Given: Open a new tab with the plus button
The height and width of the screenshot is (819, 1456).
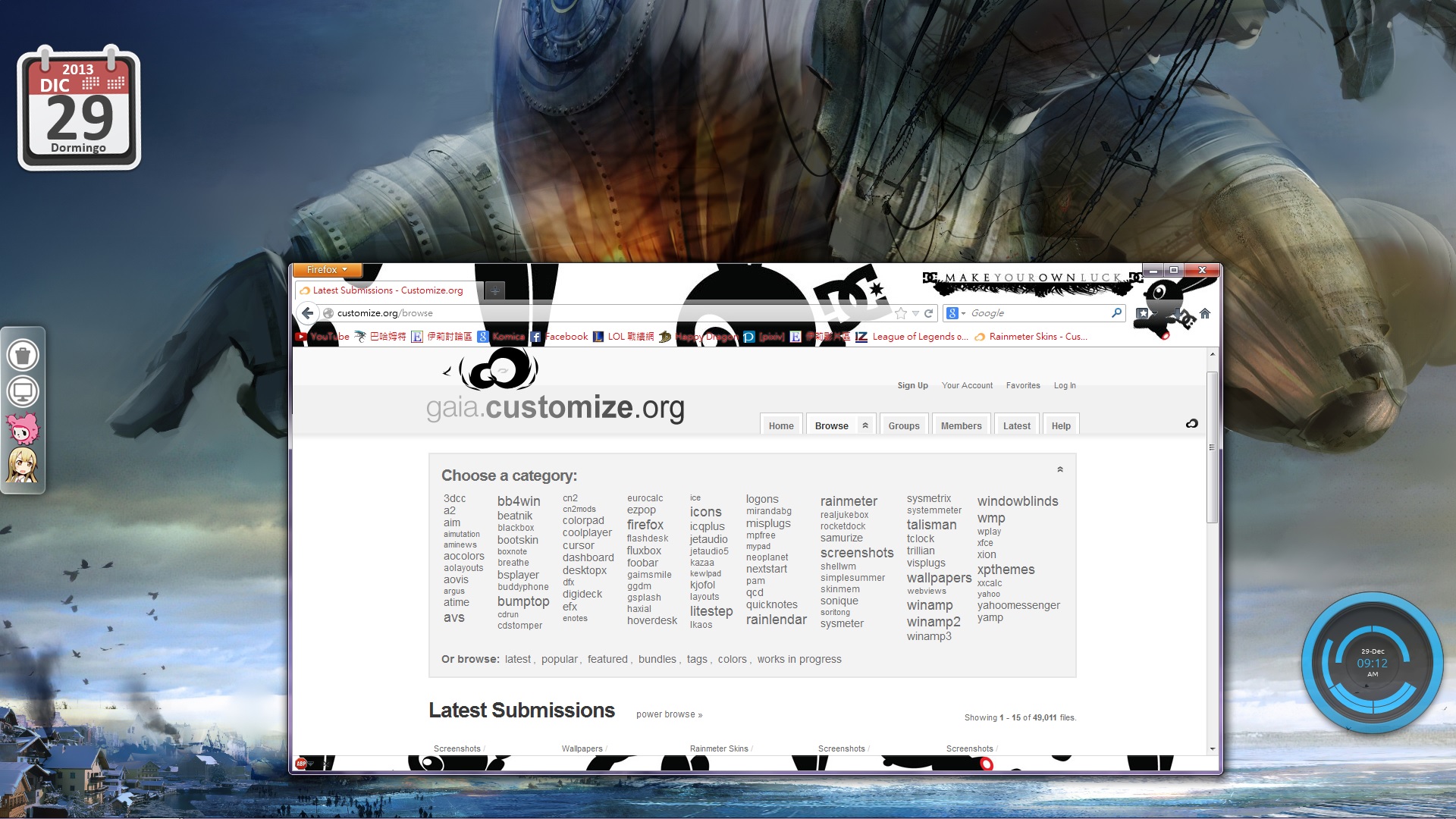Looking at the screenshot, I should tap(494, 290).
